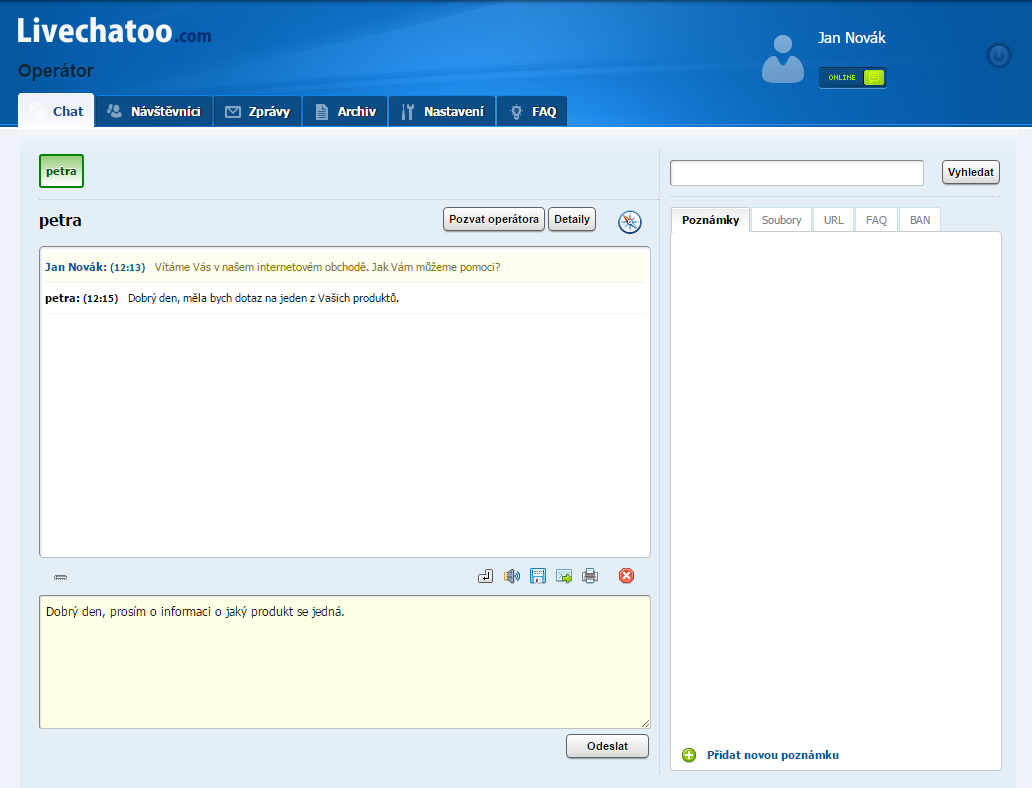Open the Návštěvníci tab

[155, 112]
